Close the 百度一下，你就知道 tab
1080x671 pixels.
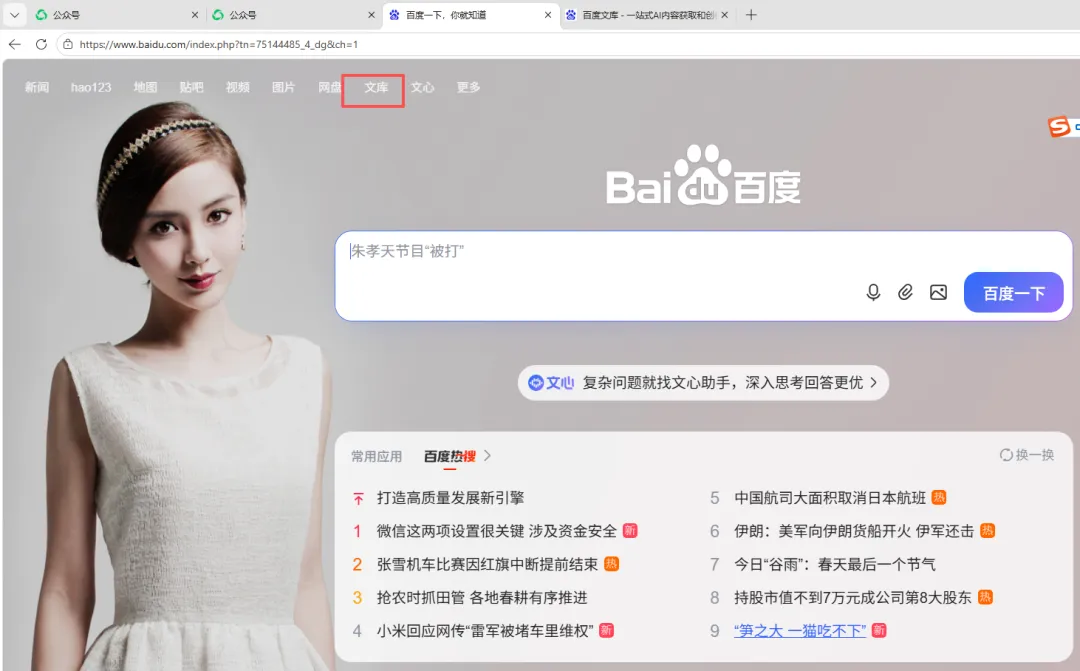pyautogui.click(x=548, y=14)
